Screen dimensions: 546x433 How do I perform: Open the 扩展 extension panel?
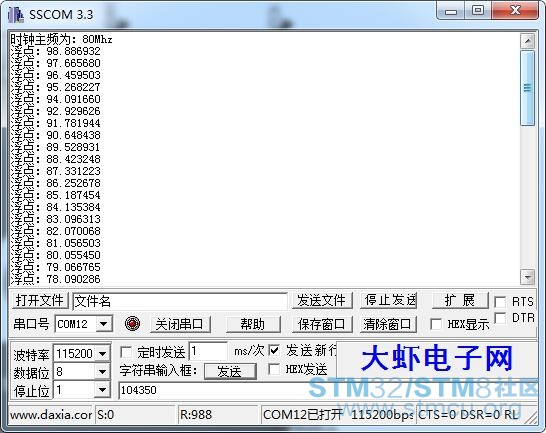(x=460, y=300)
